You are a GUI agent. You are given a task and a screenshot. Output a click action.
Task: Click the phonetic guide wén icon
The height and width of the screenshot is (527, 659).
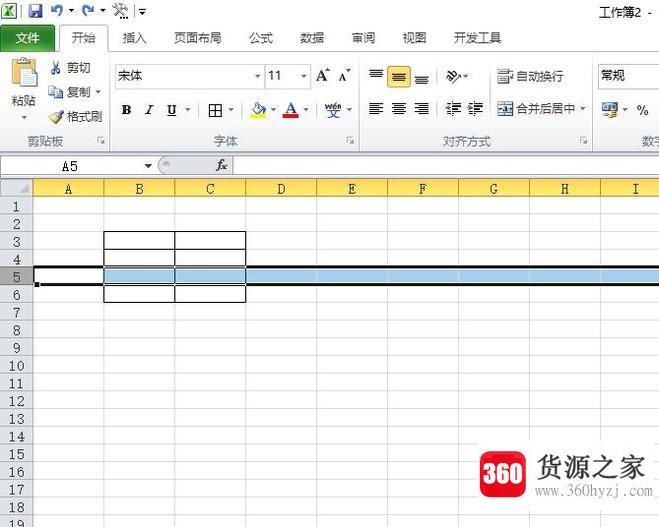pos(333,110)
